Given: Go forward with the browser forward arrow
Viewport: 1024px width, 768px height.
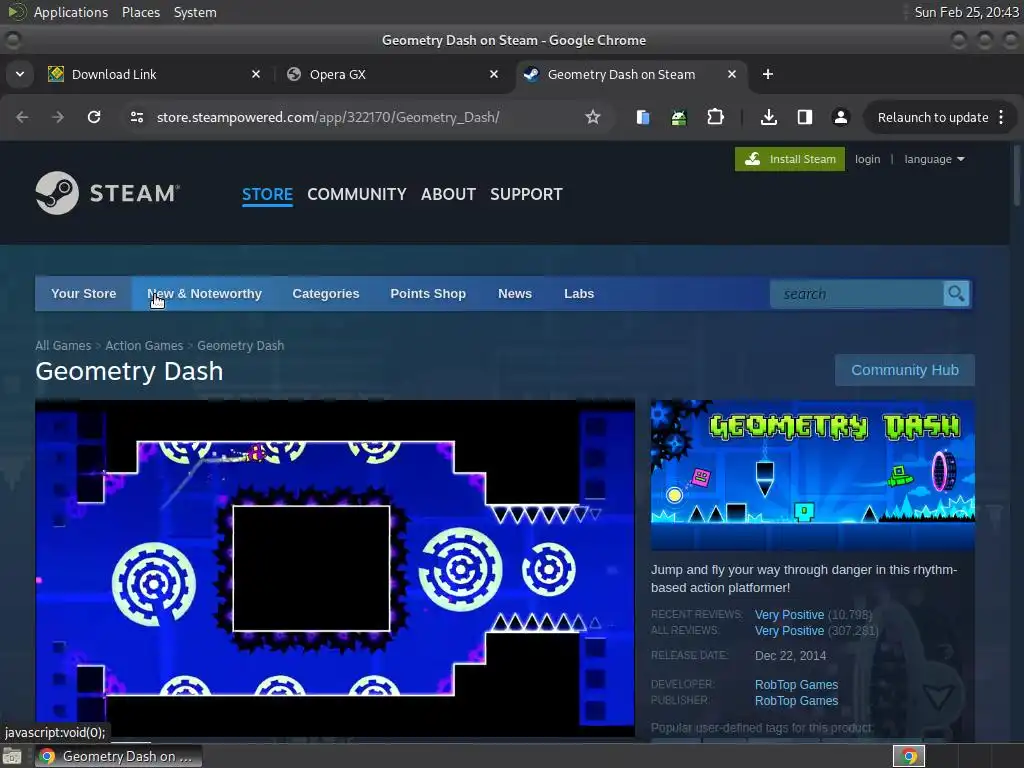Looking at the screenshot, I should 58,117.
